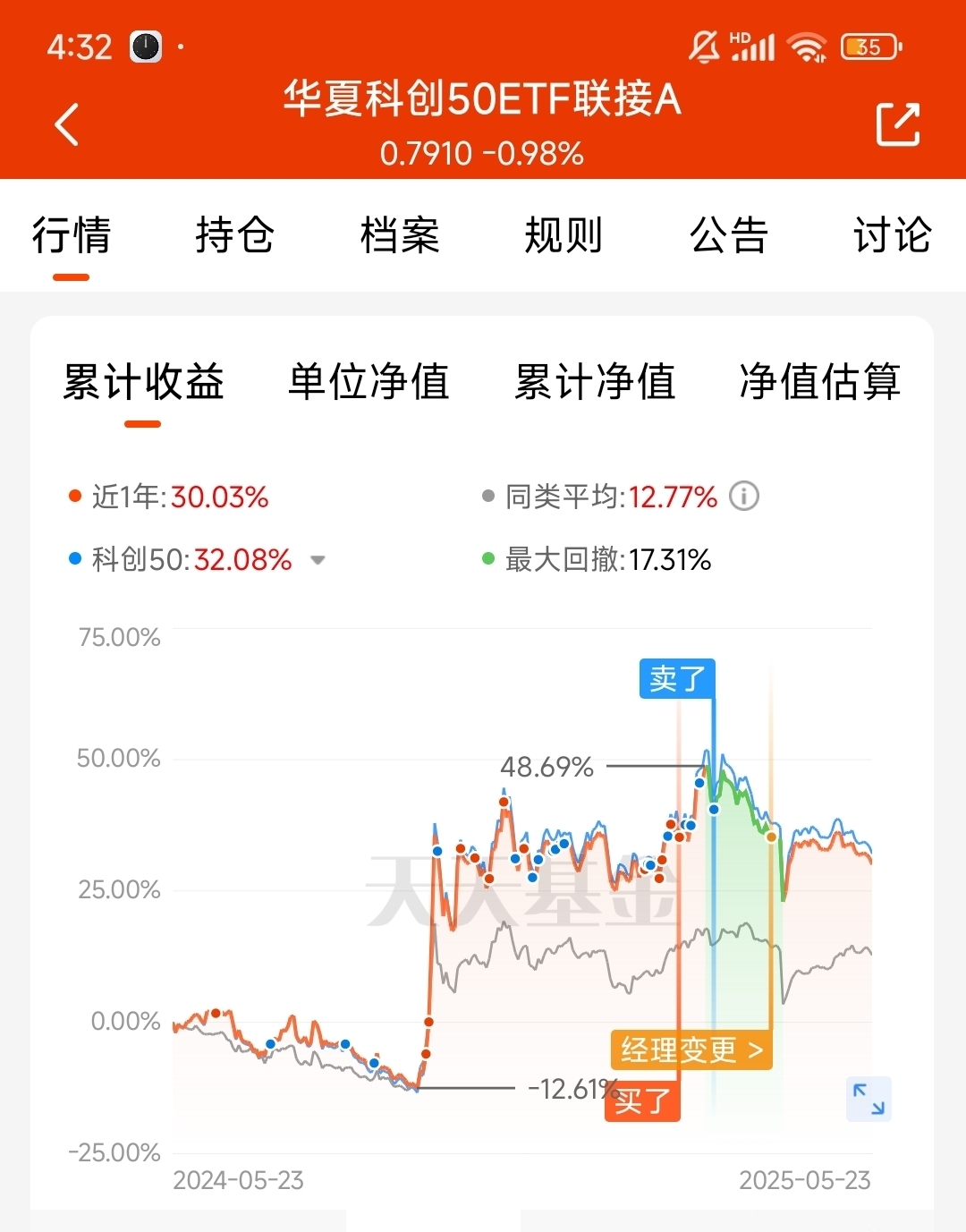
Task: Tap the WiFi signal icon
Action: [x=808, y=47]
